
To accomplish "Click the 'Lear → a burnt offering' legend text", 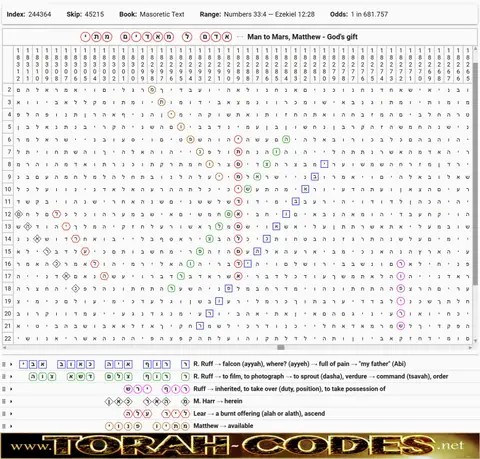I will pyautogui.click(x=259, y=413).
